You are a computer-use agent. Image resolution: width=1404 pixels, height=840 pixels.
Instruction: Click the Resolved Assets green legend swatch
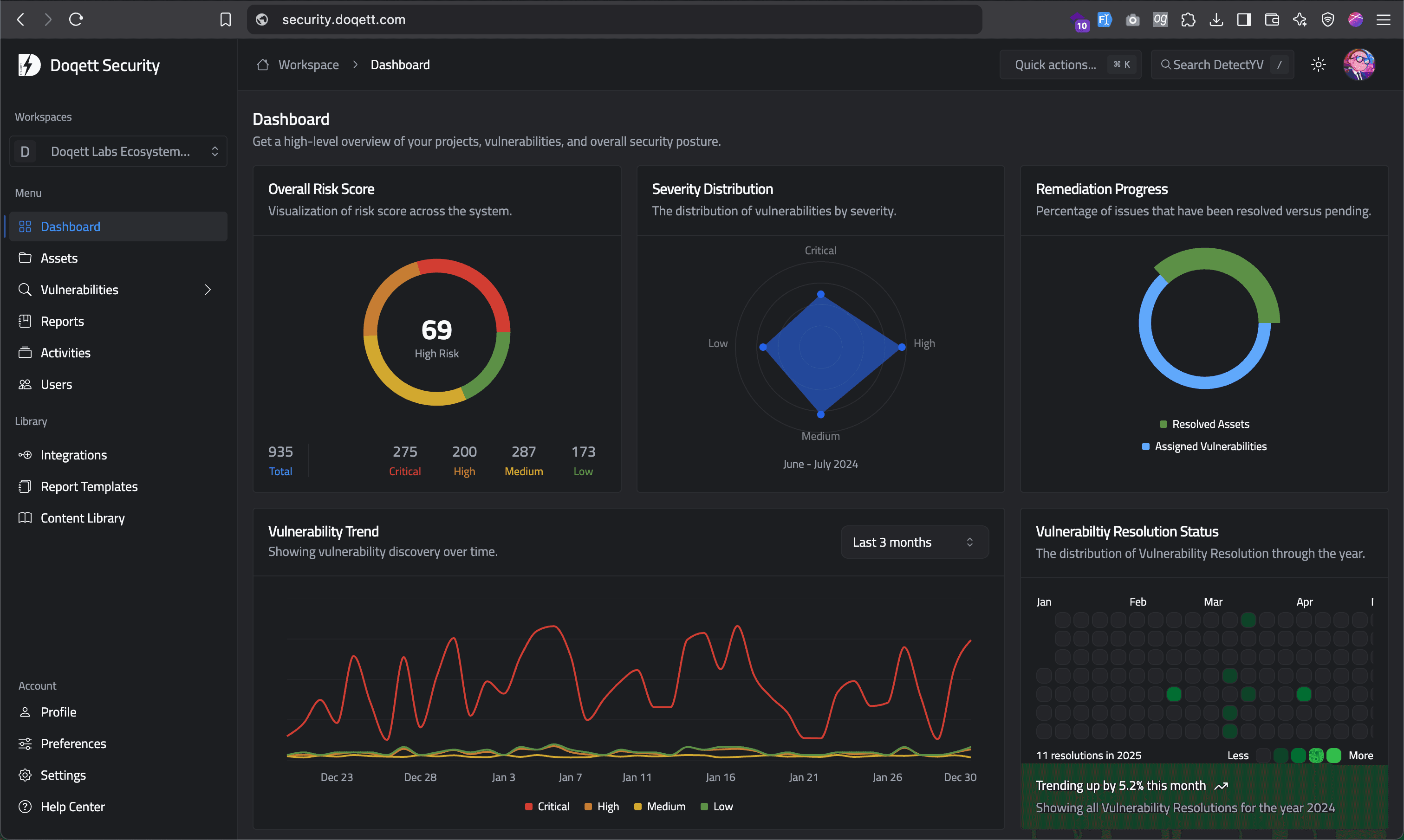click(x=1163, y=424)
